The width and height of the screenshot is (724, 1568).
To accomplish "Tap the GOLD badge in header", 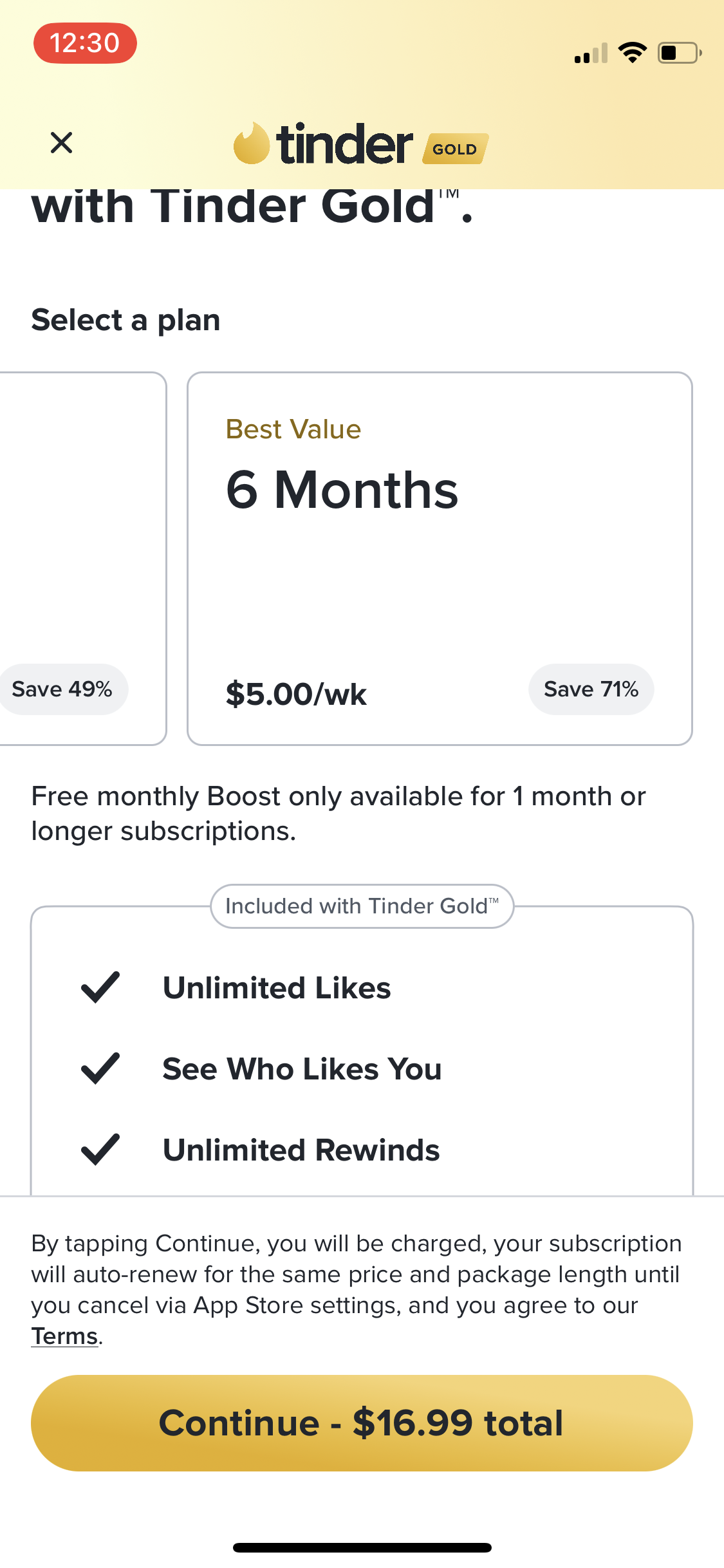I will pyautogui.click(x=455, y=149).
